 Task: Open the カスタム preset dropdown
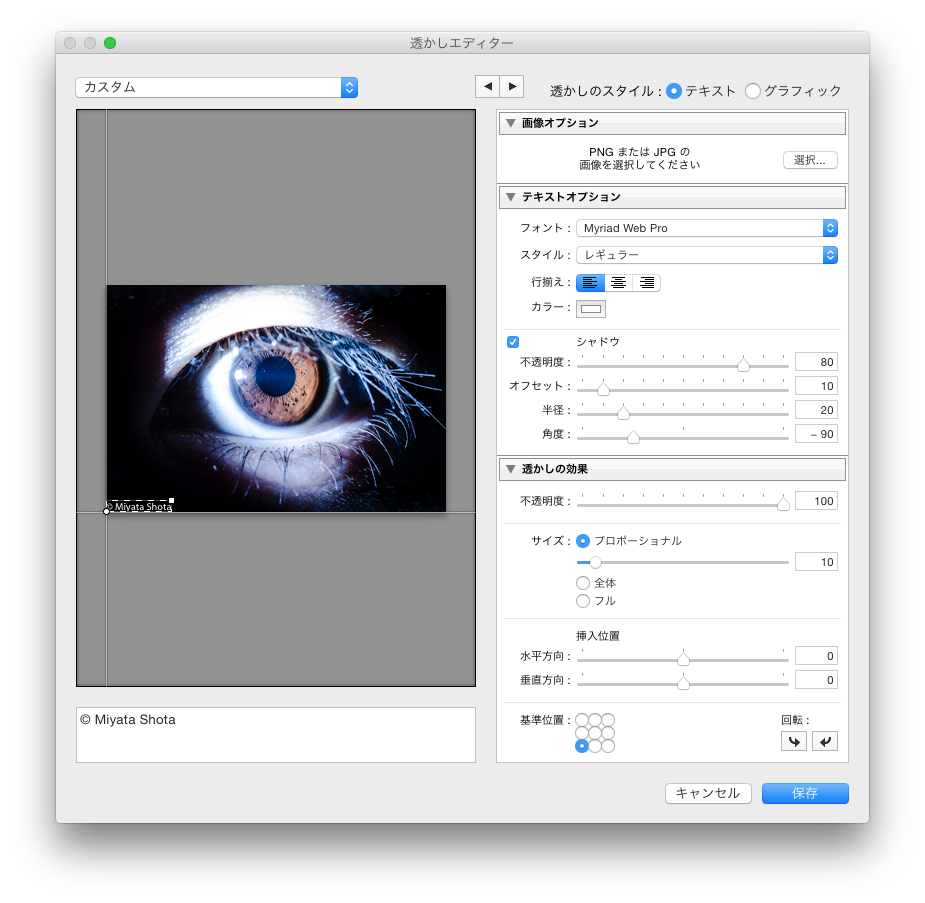click(217, 87)
